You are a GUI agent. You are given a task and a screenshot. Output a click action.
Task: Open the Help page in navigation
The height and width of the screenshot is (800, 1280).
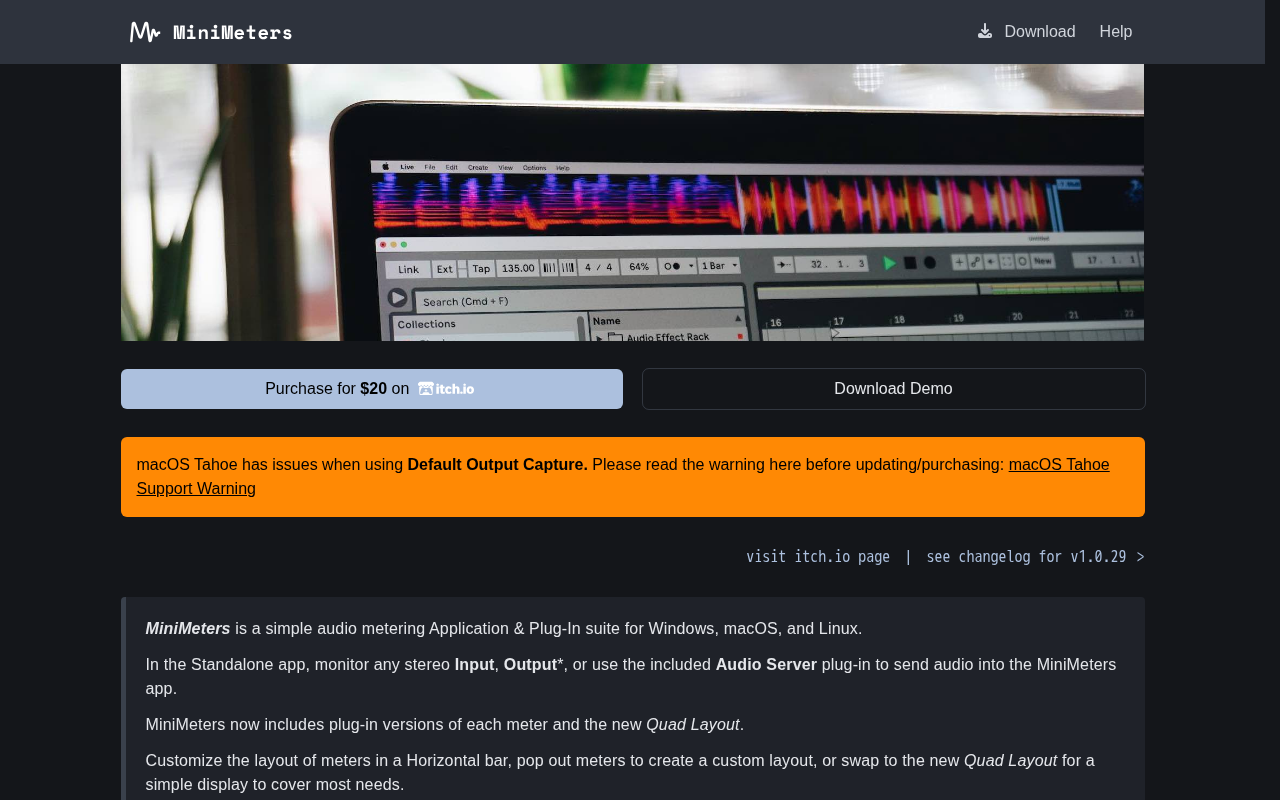pos(1116,32)
